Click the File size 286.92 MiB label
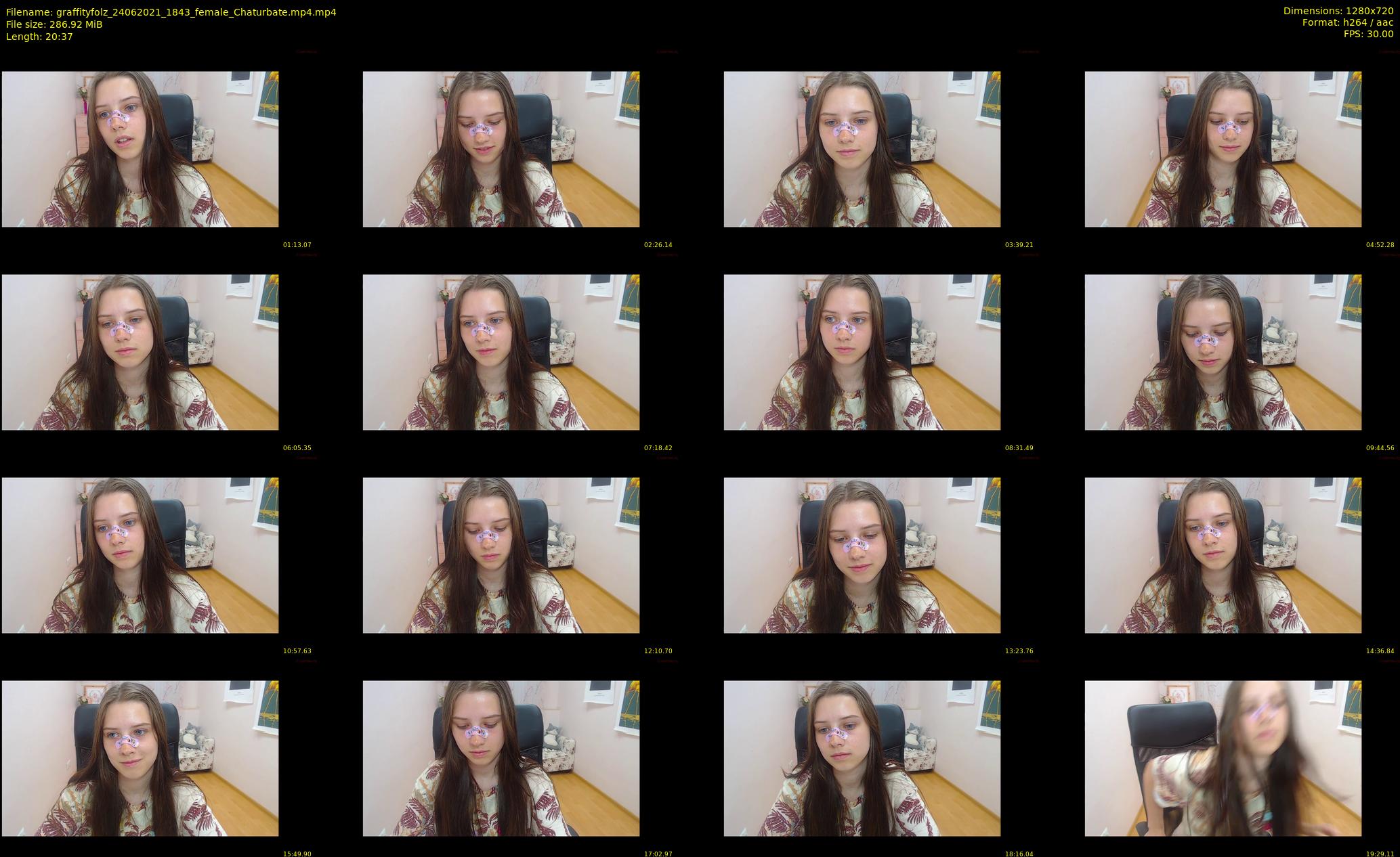 coord(54,24)
